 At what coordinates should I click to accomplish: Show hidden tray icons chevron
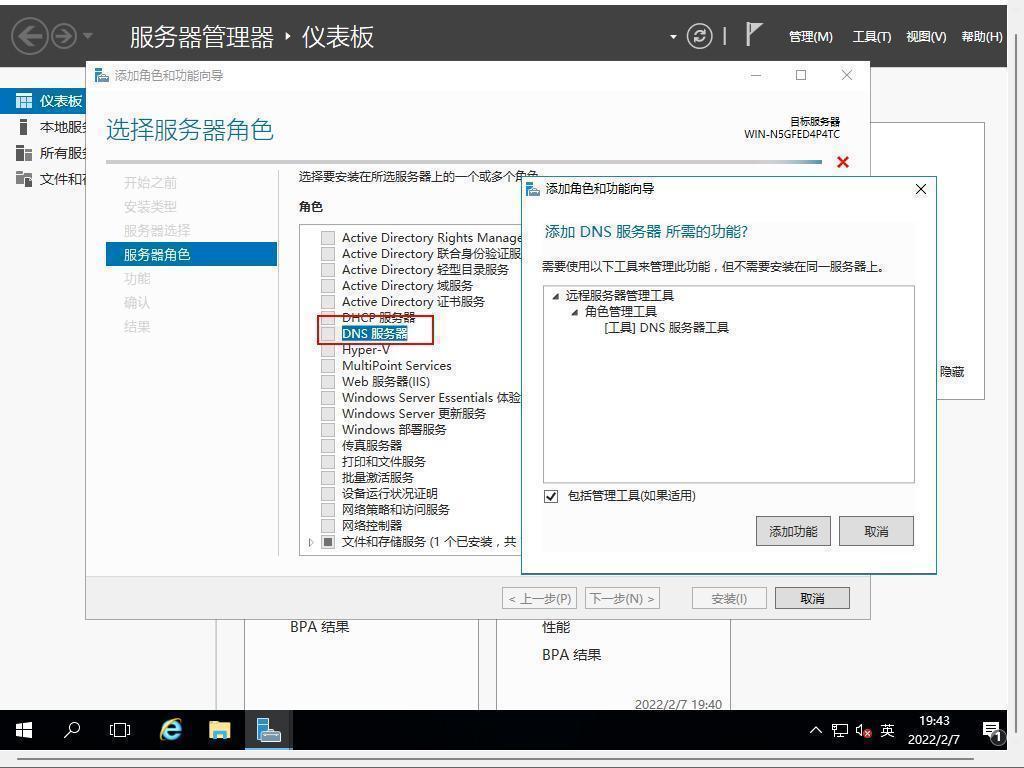point(816,730)
